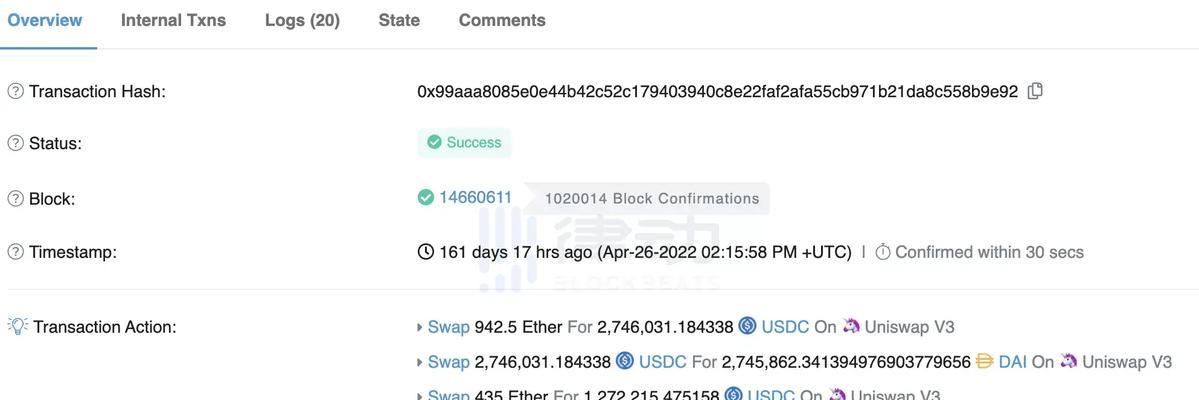Click stopwatch icon near Confirmed within 30 secs
The image size is (1199, 400).
pyautogui.click(x=882, y=252)
